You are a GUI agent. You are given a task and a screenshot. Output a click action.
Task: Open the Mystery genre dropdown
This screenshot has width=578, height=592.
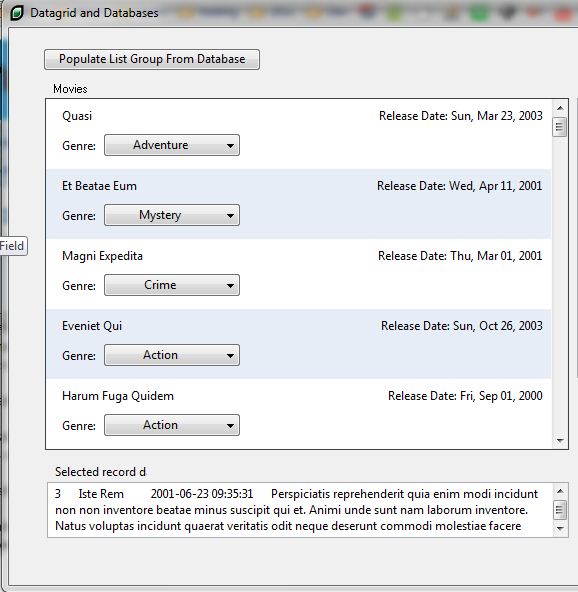click(x=172, y=215)
